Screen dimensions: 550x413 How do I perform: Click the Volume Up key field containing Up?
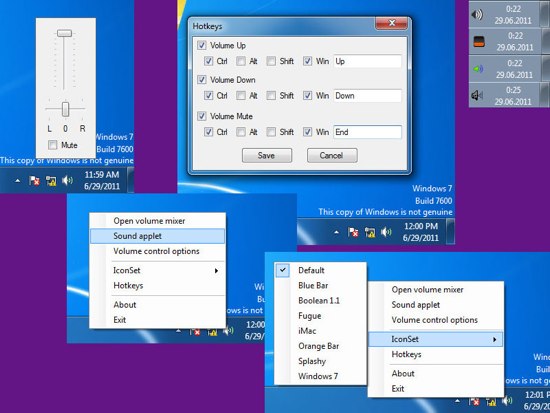pyautogui.click(x=367, y=61)
